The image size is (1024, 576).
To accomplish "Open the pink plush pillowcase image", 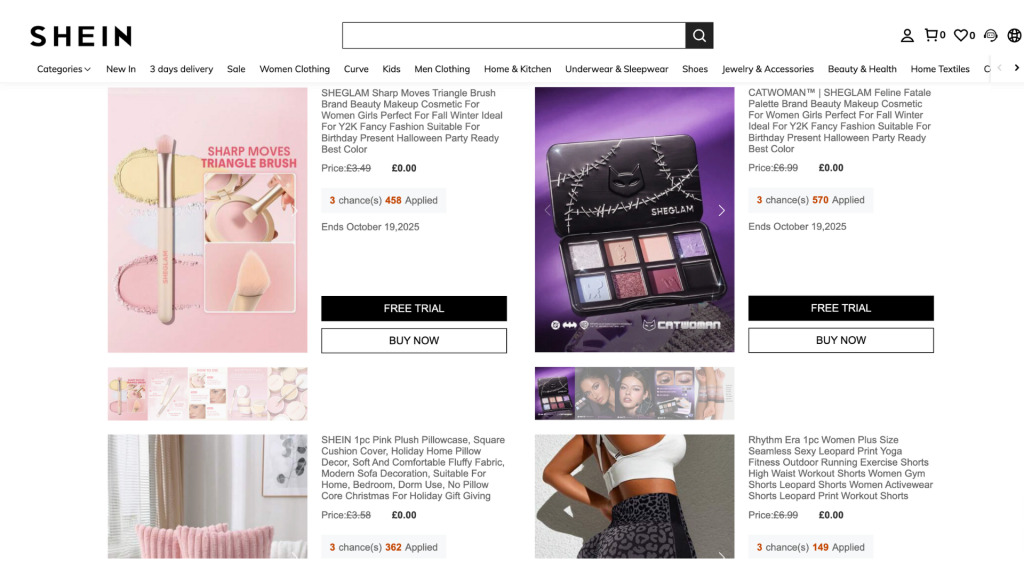I will [207, 496].
